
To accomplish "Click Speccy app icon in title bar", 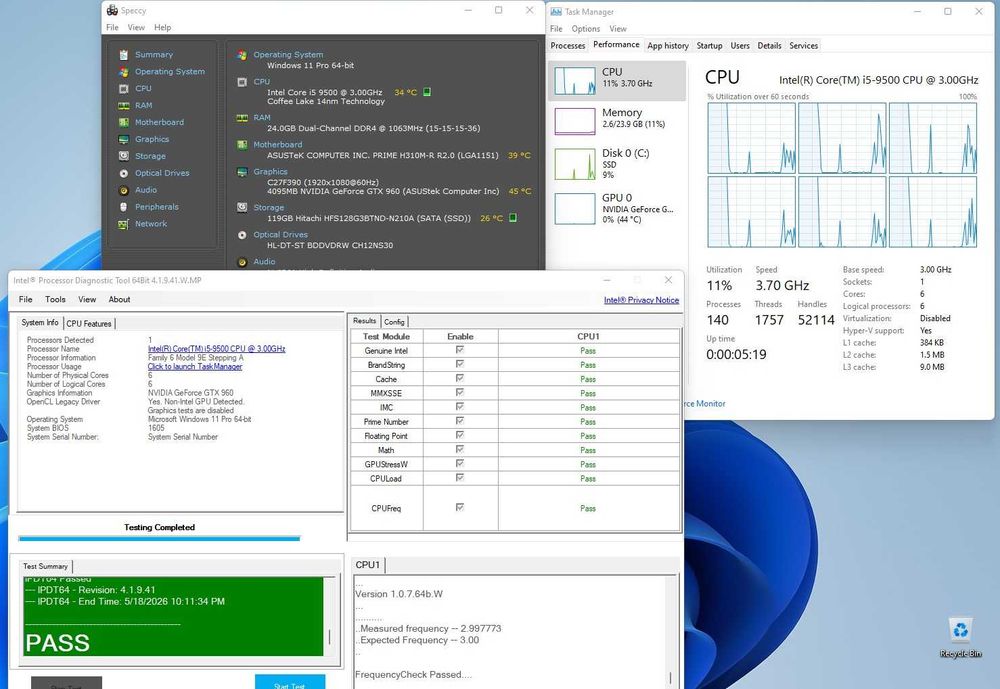I will (112, 10).
